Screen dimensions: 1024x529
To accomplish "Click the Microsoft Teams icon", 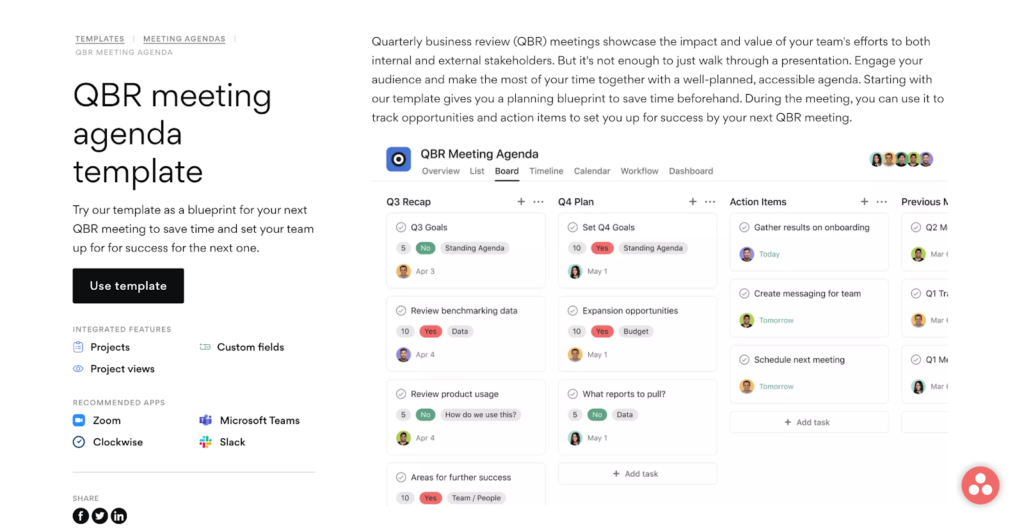I will pyautogui.click(x=206, y=421).
